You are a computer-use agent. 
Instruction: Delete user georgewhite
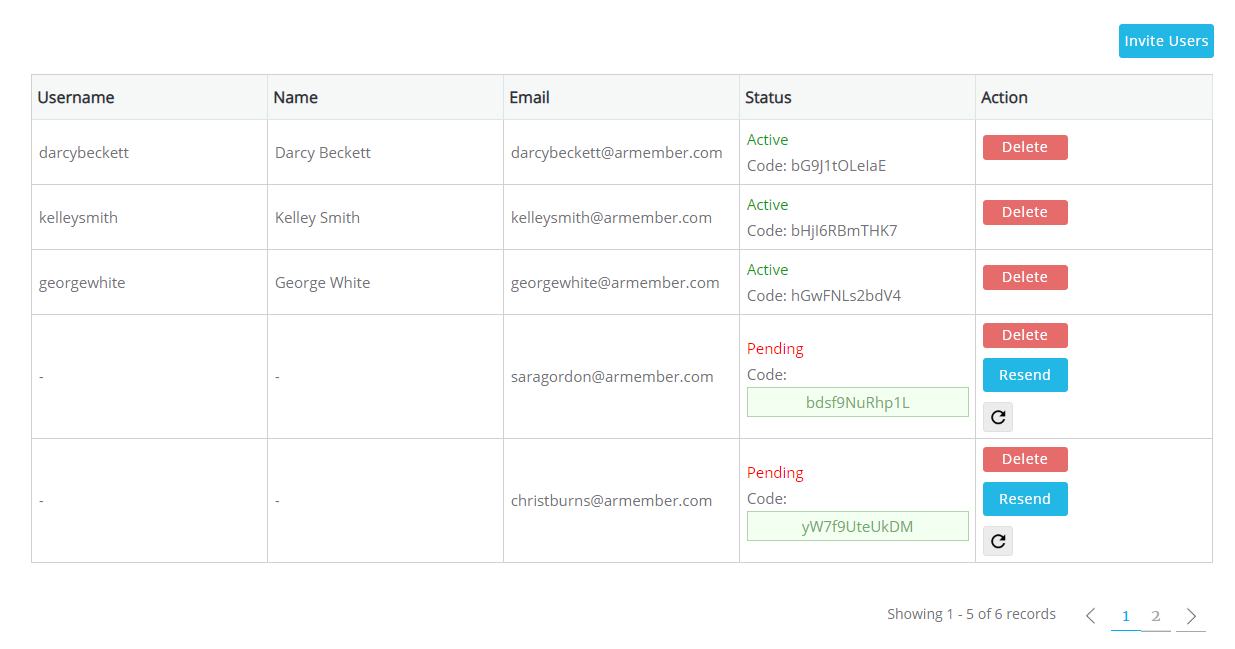click(1025, 277)
